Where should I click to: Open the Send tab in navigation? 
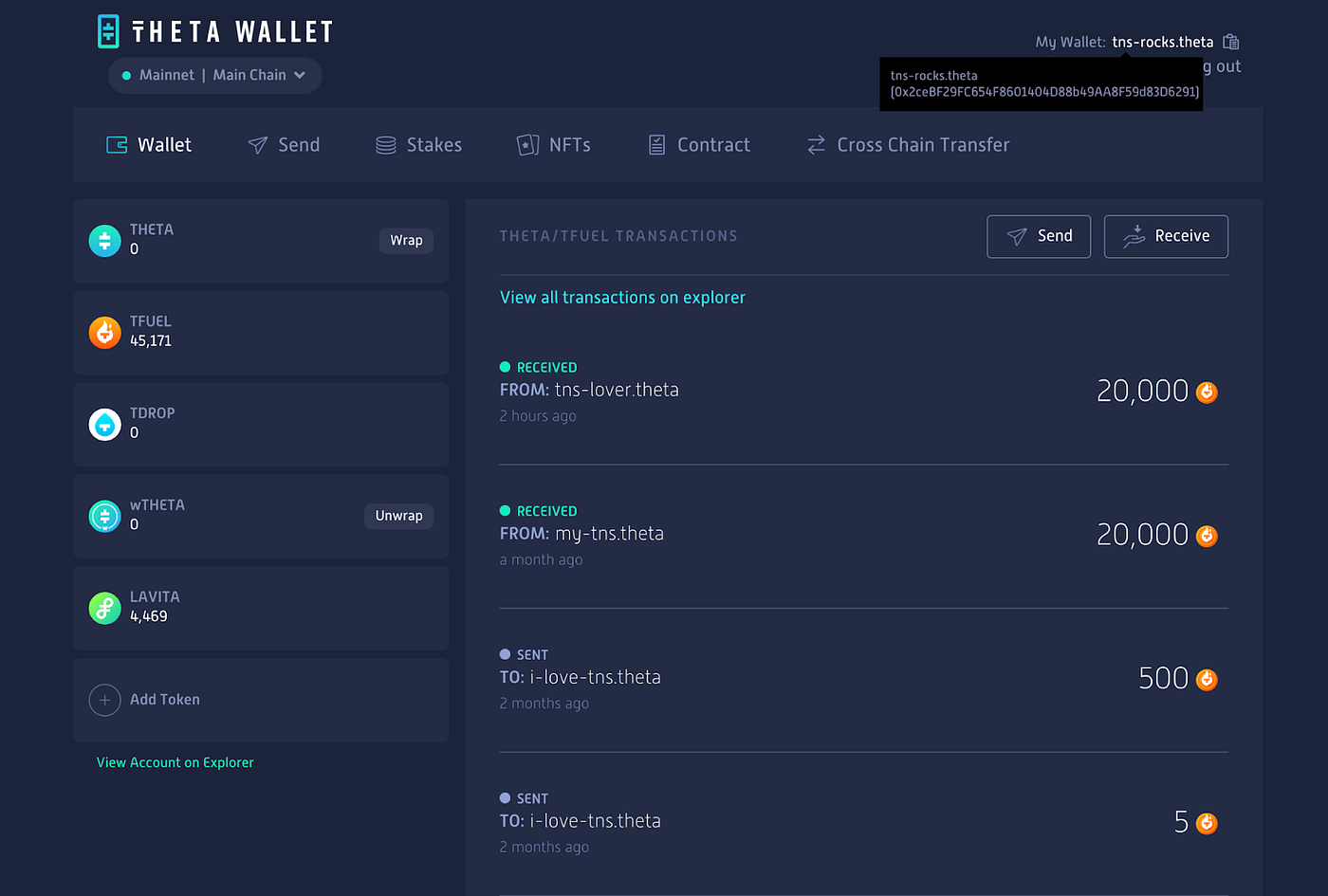pos(284,145)
